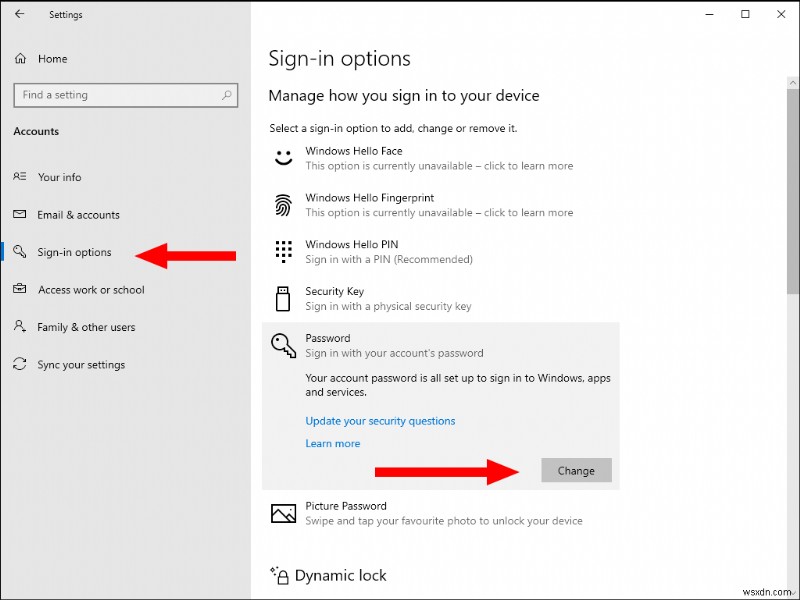Click the Learn more link under Password
800x600 pixels.
pyautogui.click(x=332, y=443)
